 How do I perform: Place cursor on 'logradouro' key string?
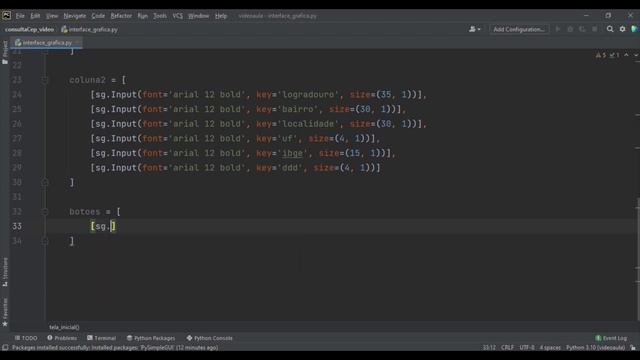308,95
